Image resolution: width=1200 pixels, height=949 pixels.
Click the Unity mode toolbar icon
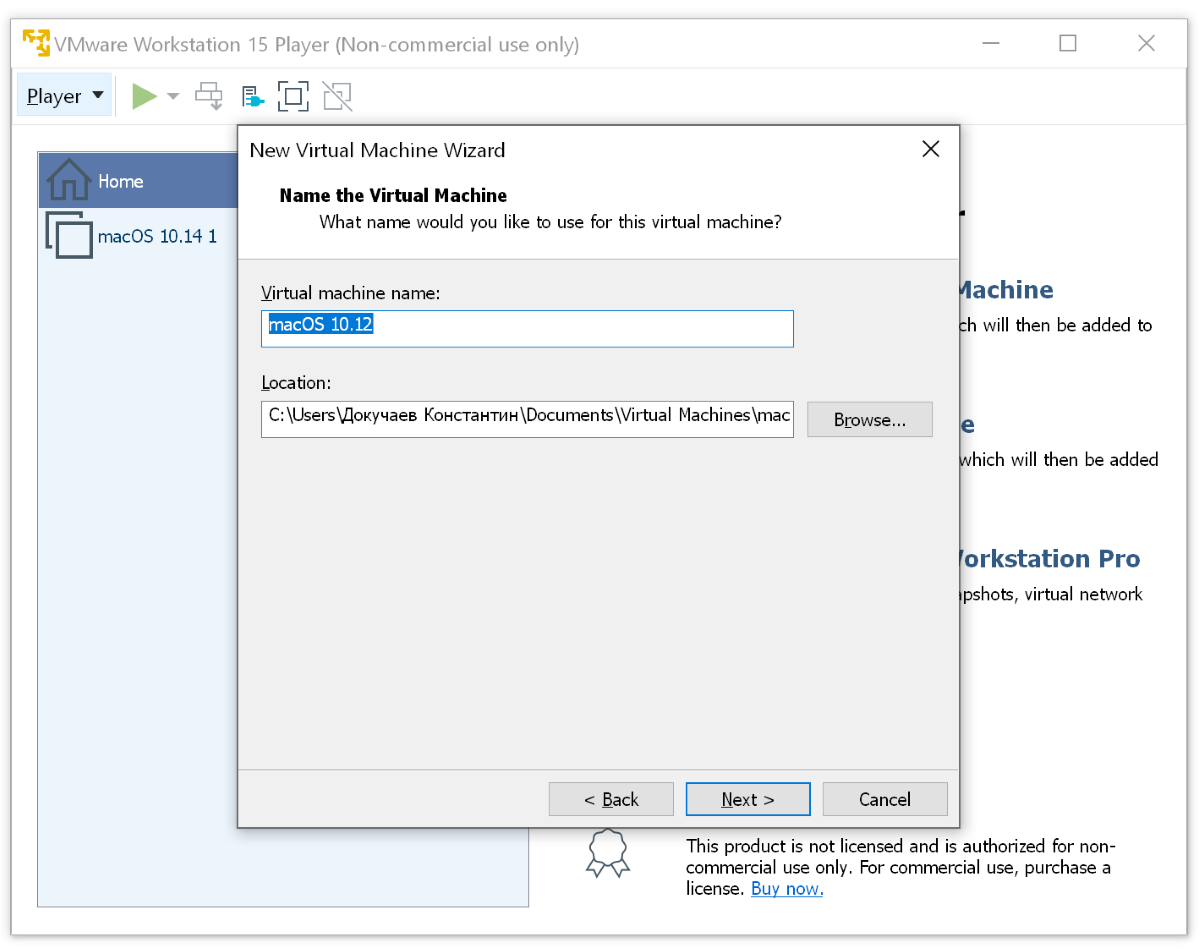337,96
